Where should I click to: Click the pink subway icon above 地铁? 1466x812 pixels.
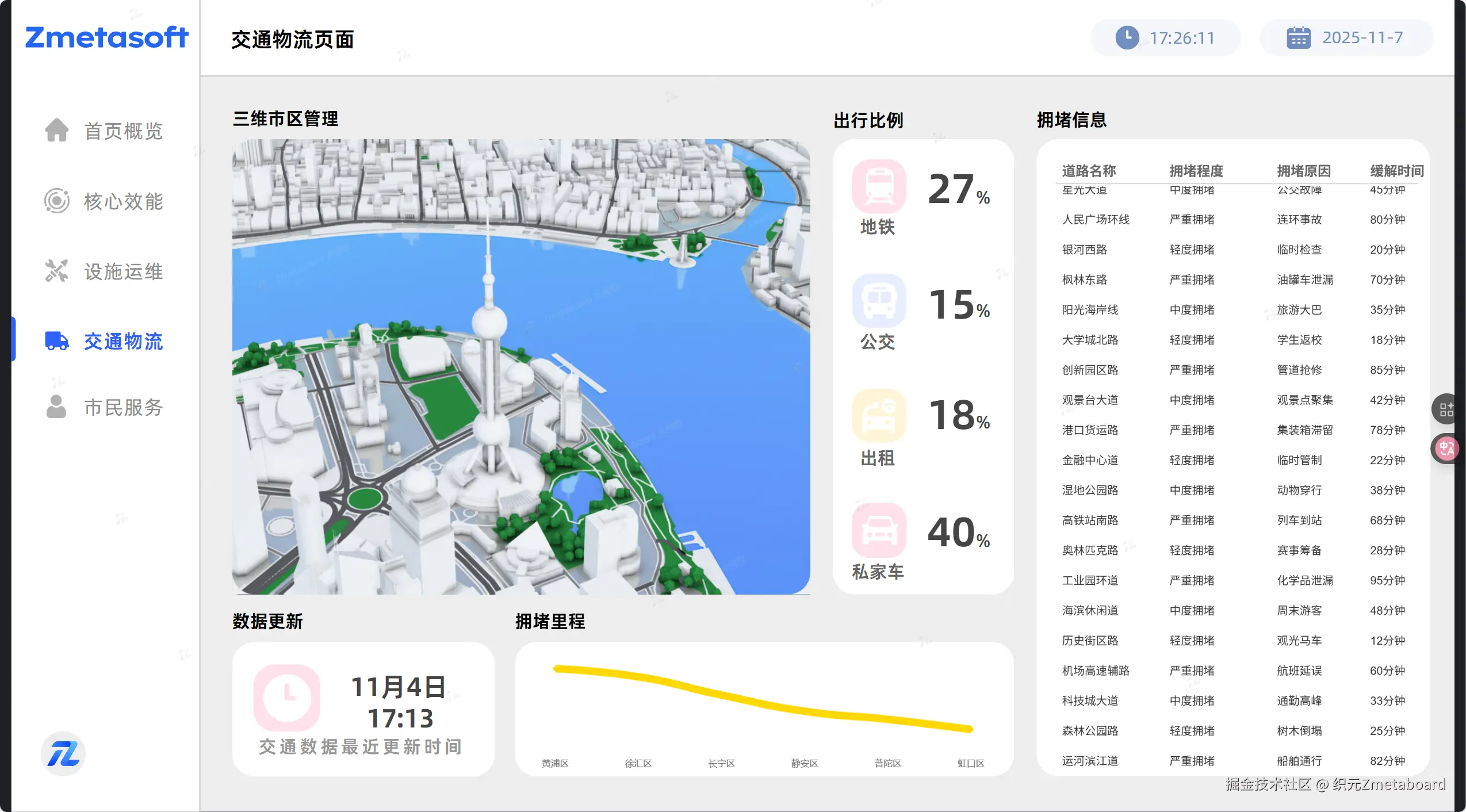click(878, 186)
